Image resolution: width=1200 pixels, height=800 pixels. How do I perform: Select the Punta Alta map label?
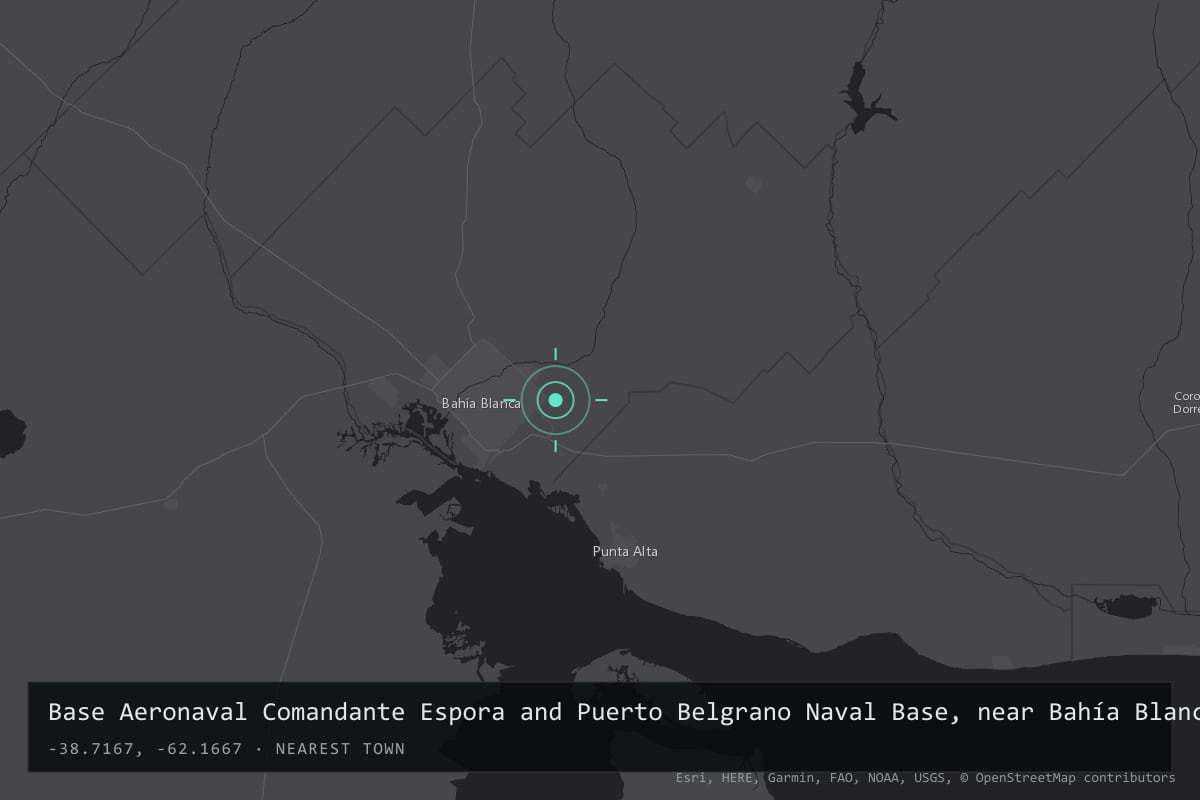(625, 551)
